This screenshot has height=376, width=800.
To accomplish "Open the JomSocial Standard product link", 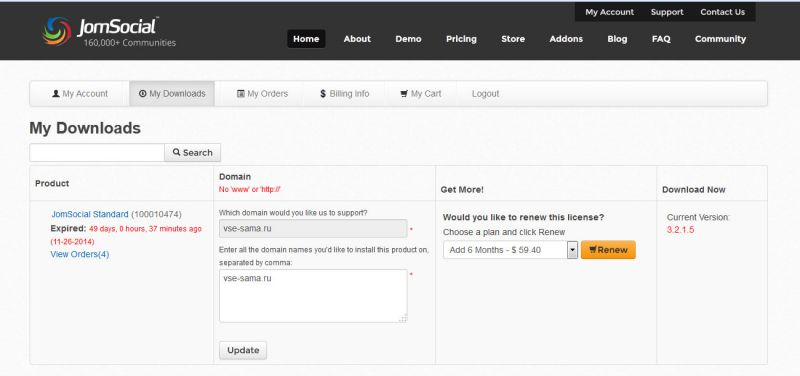I will (x=90, y=214).
